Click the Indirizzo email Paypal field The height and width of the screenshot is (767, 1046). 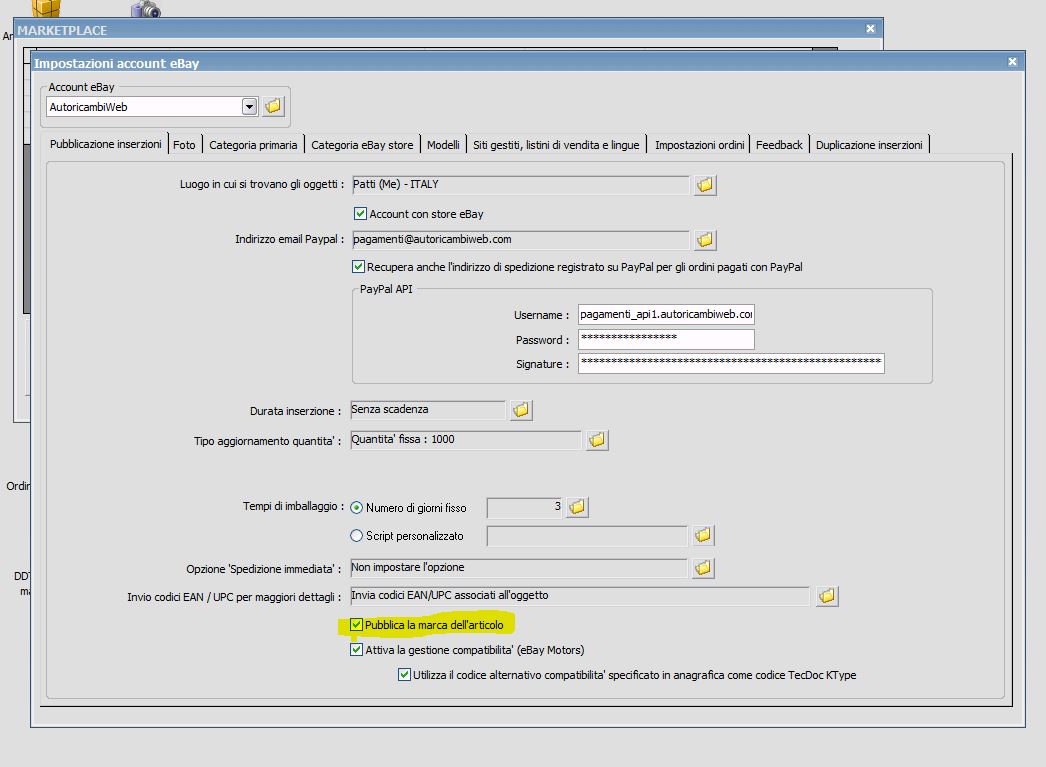click(x=520, y=239)
